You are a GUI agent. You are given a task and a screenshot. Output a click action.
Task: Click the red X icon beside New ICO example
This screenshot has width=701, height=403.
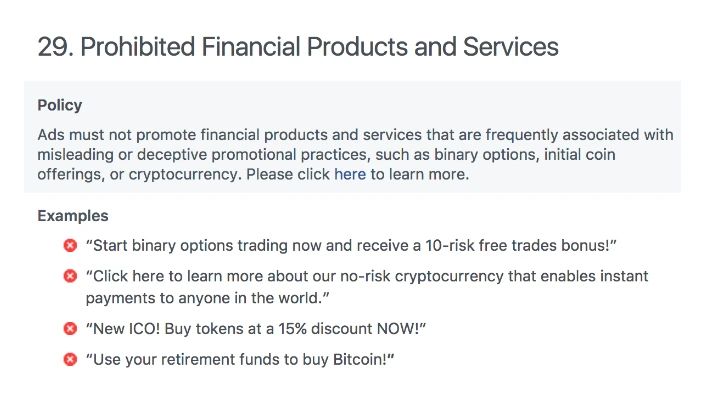point(70,328)
